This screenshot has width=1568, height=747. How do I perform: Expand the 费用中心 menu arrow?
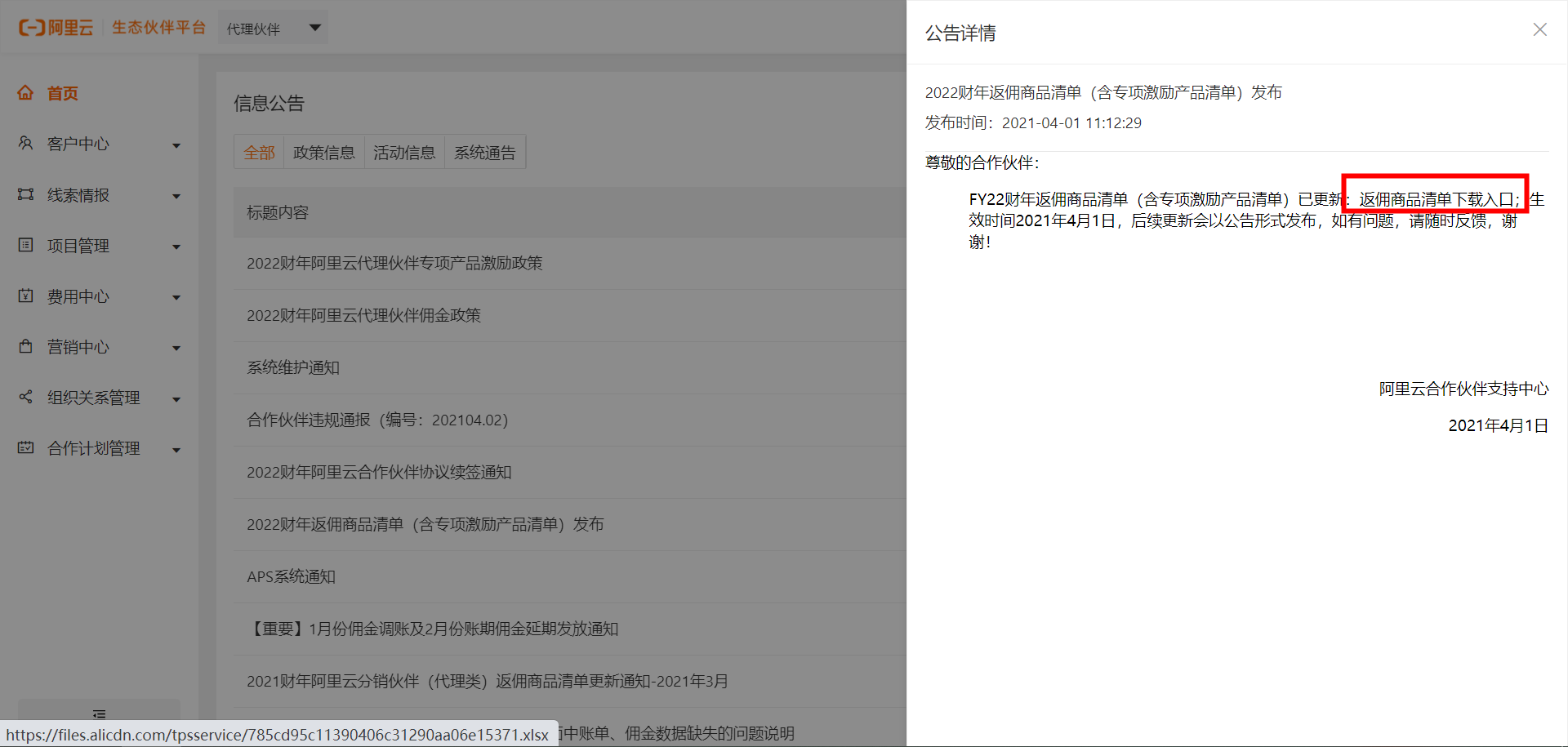[176, 297]
